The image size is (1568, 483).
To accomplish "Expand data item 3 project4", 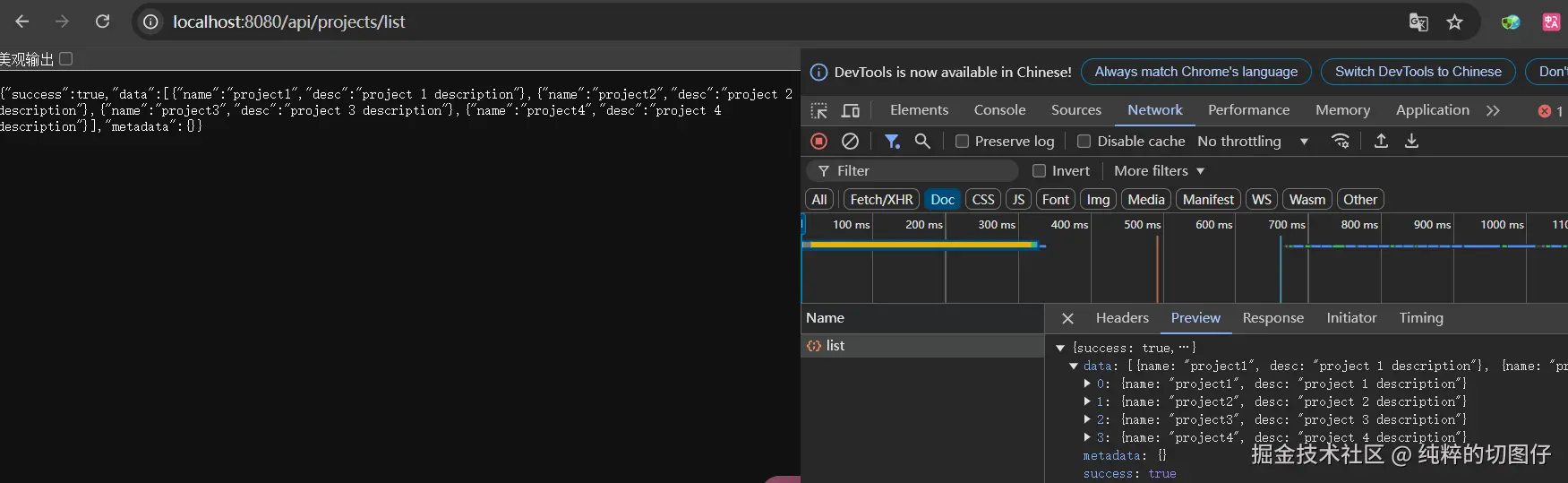I will click(x=1087, y=437).
